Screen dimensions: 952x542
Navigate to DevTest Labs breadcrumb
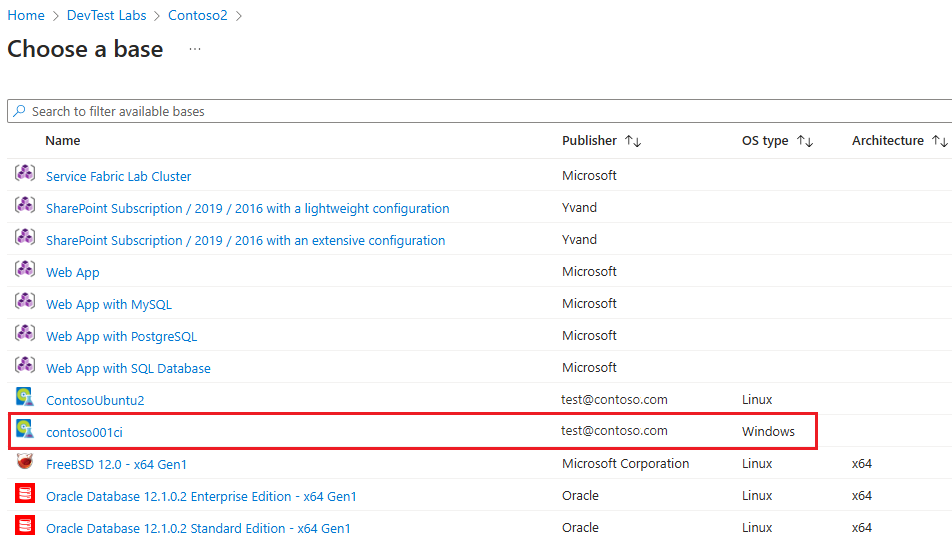pyautogui.click(x=106, y=15)
